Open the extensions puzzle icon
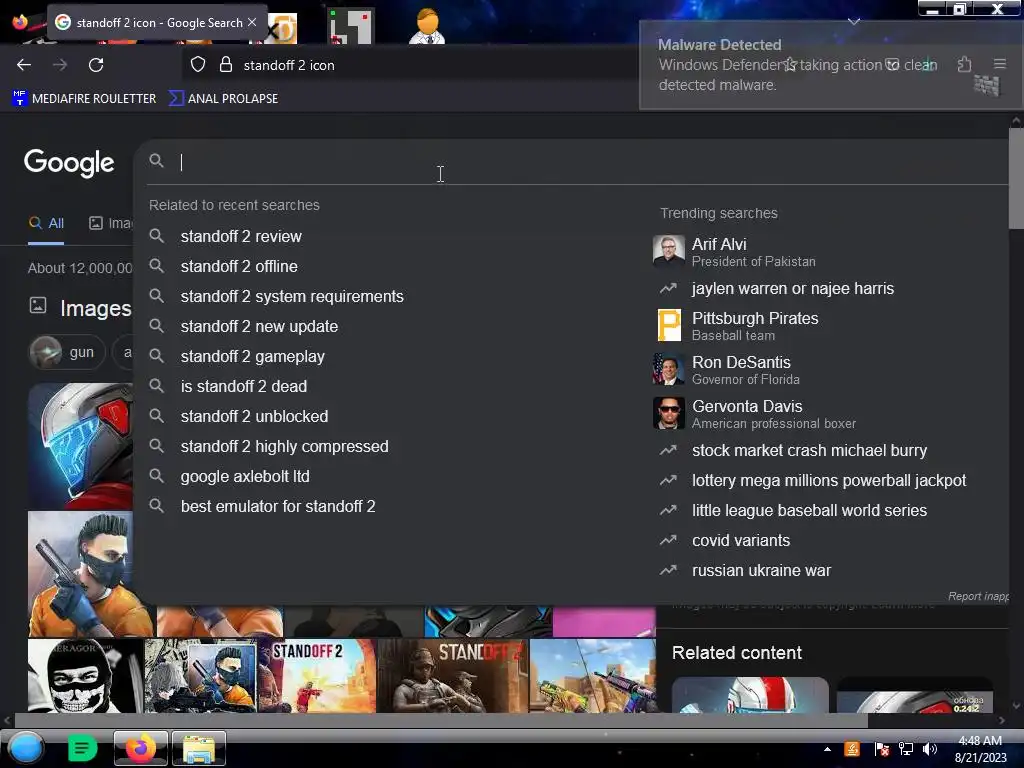1024x768 pixels. point(965,64)
